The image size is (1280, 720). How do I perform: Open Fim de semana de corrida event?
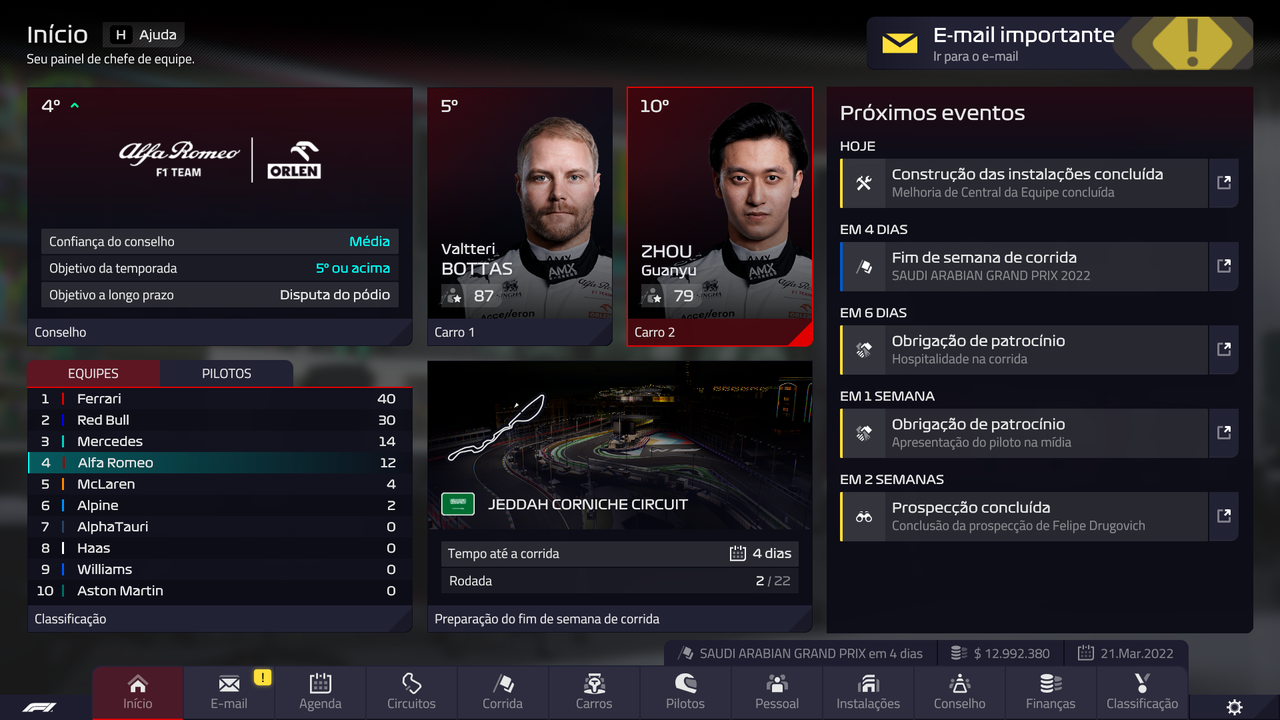click(x=1025, y=266)
